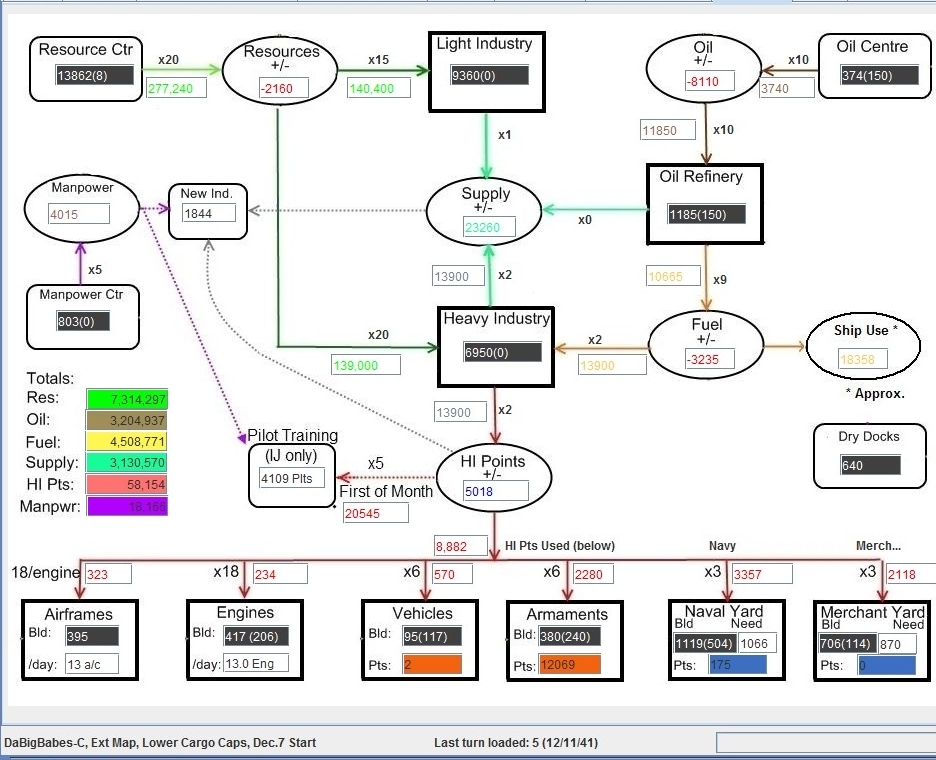Select the Manpower value 4015
Viewport: 936px width, 760px height.
(79, 214)
